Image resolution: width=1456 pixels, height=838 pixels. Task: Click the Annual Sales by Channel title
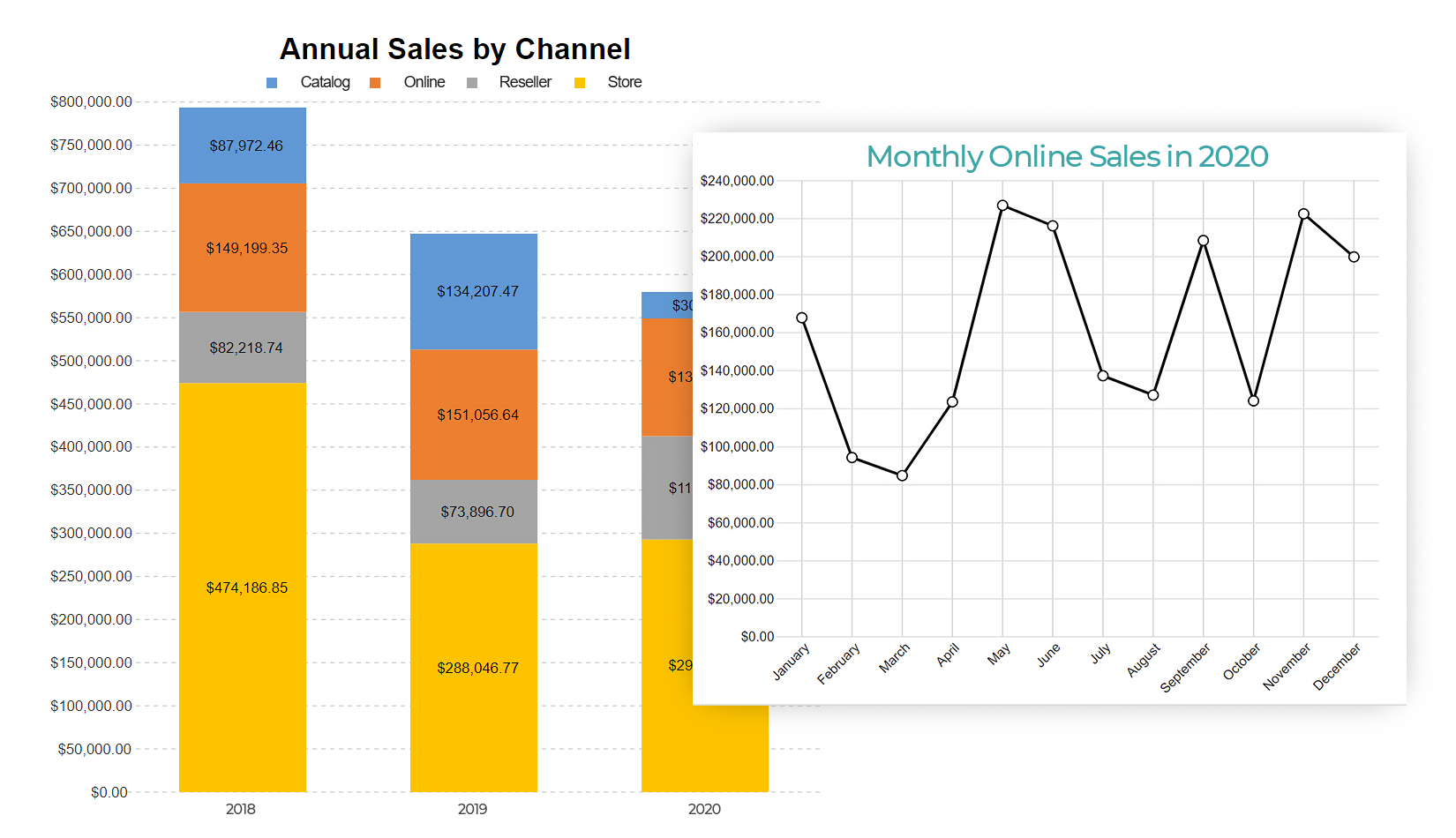tap(454, 49)
